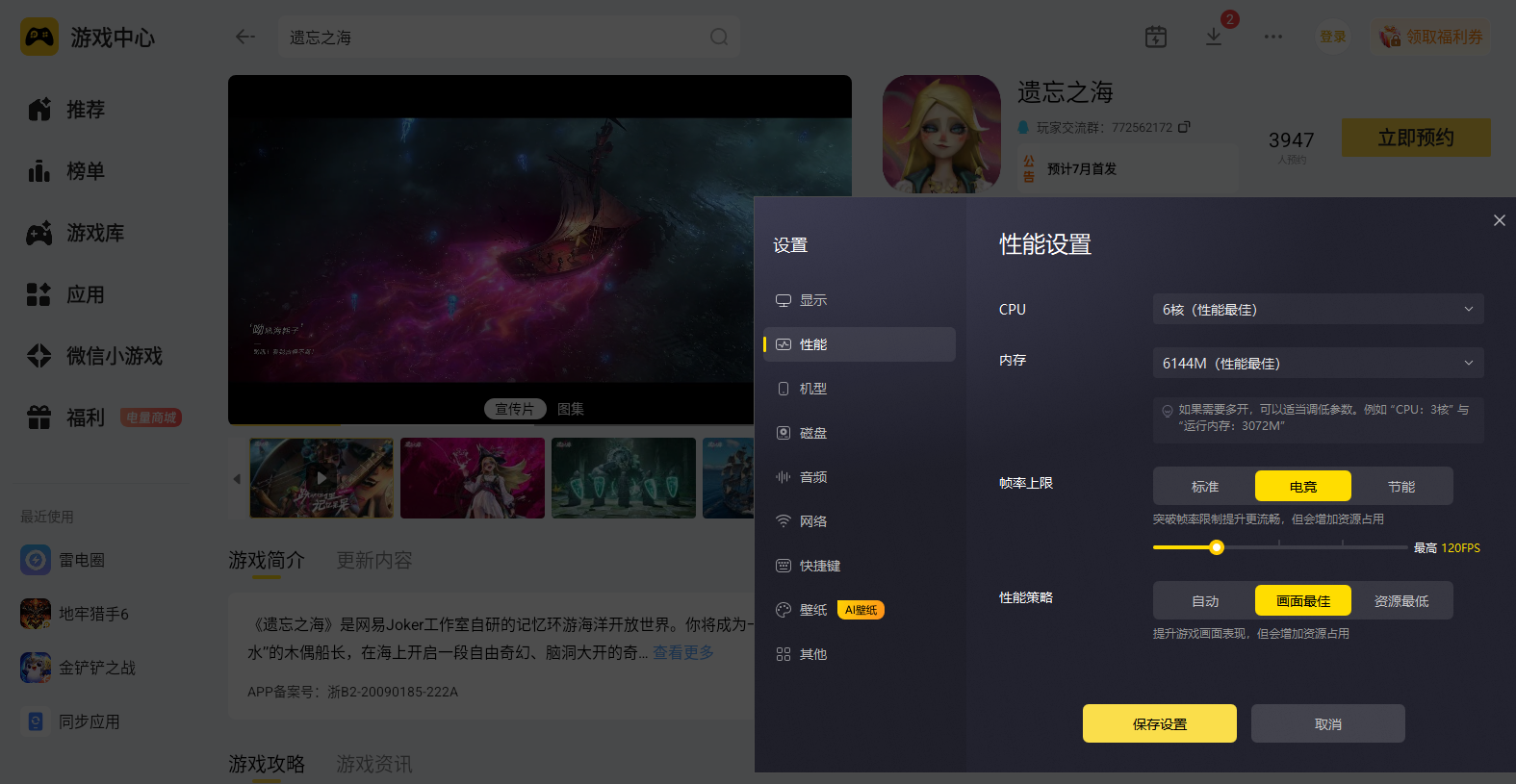
Task: Open the calendar check-in icon
Action: tap(1156, 37)
